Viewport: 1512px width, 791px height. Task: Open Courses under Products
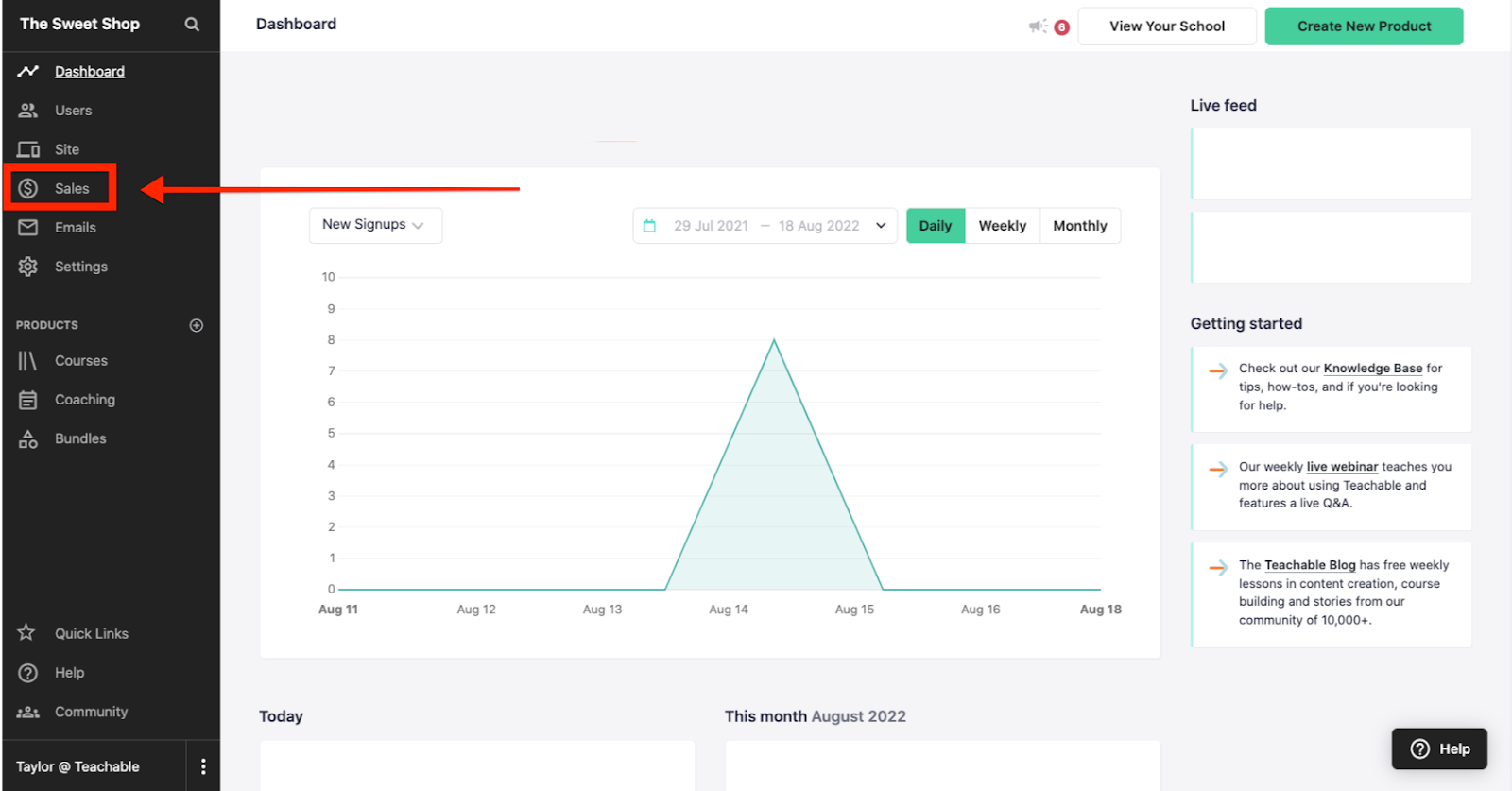pyautogui.click(x=81, y=361)
